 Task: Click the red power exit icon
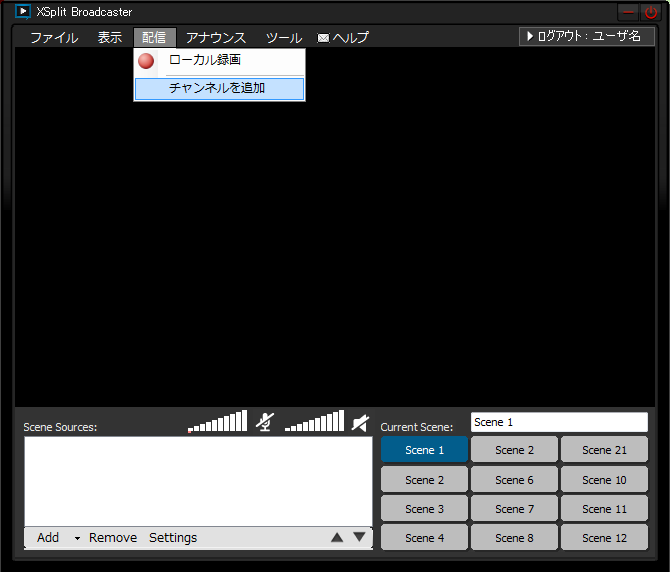(x=651, y=12)
